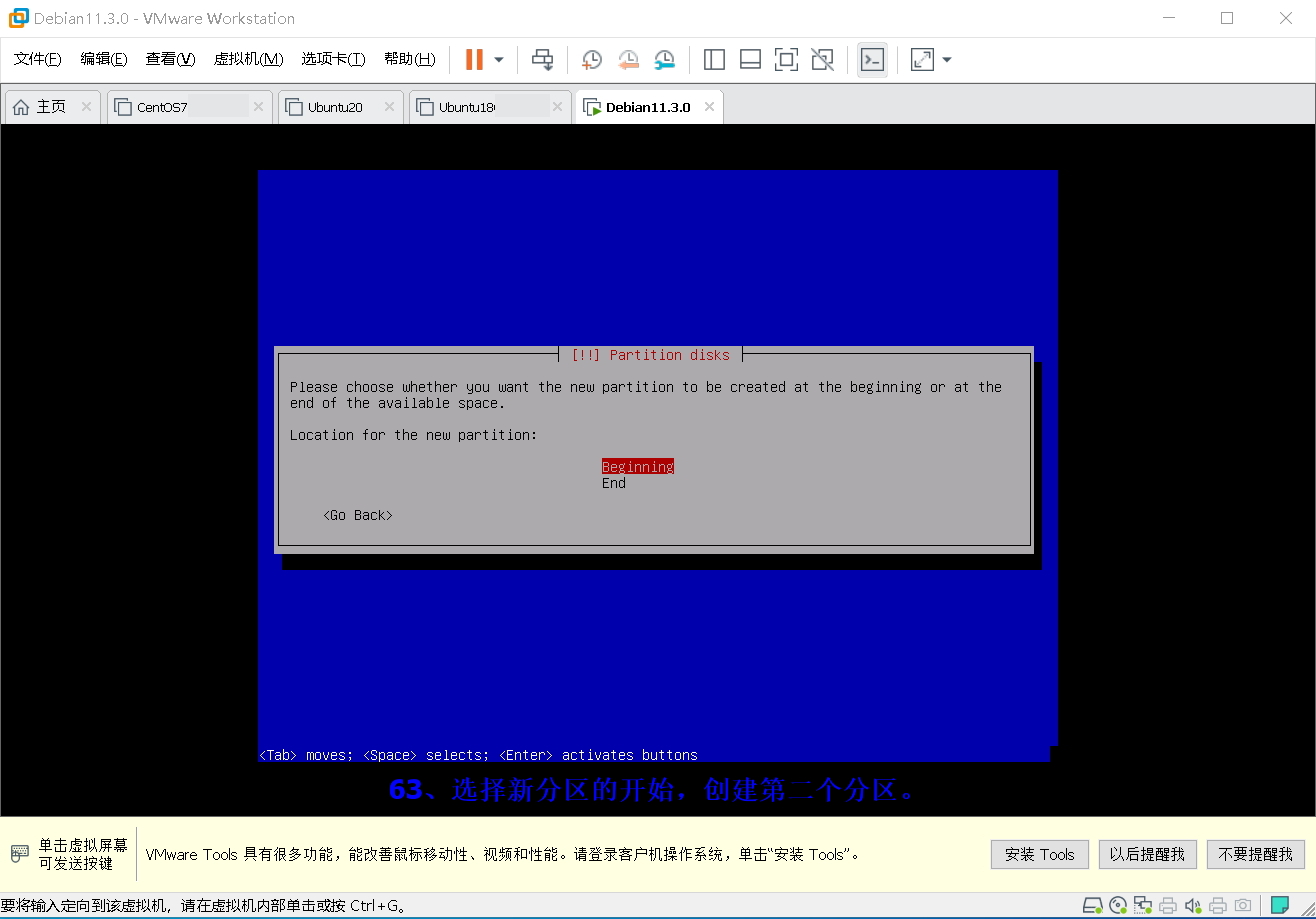This screenshot has height=919, width=1316.
Task: Expand the stretch display dropdown arrow
Action: click(947, 60)
